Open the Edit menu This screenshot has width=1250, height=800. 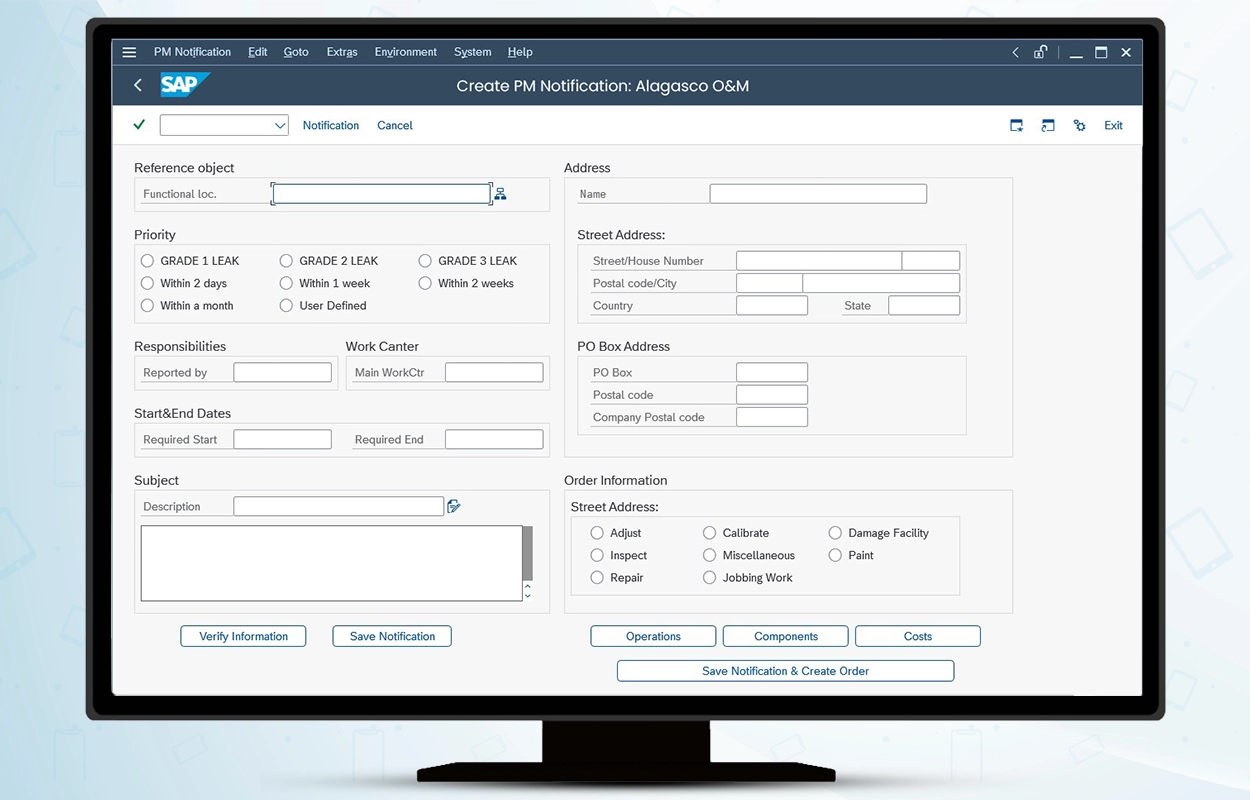click(257, 52)
